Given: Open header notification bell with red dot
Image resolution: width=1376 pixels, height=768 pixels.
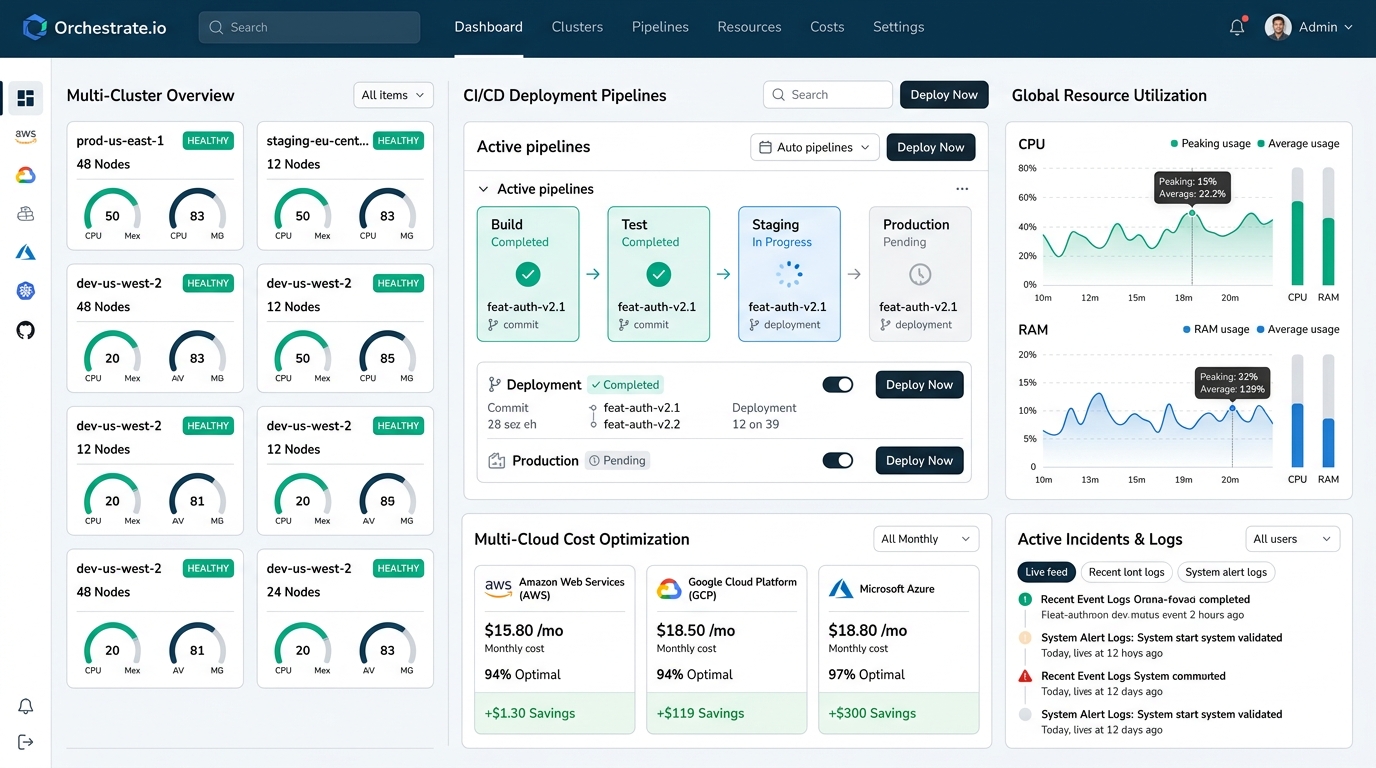Looking at the screenshot, I should coord(1237,27).
